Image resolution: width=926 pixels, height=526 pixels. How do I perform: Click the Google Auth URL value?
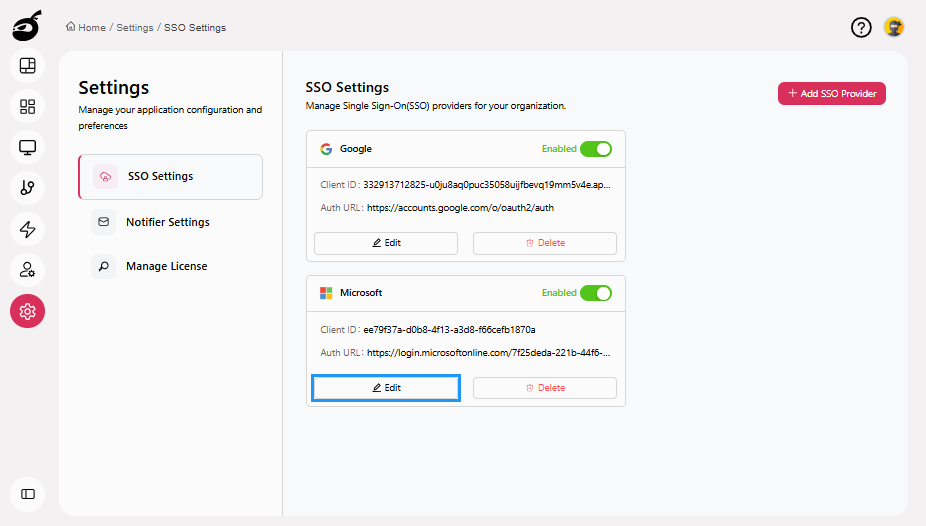point(460,208)
